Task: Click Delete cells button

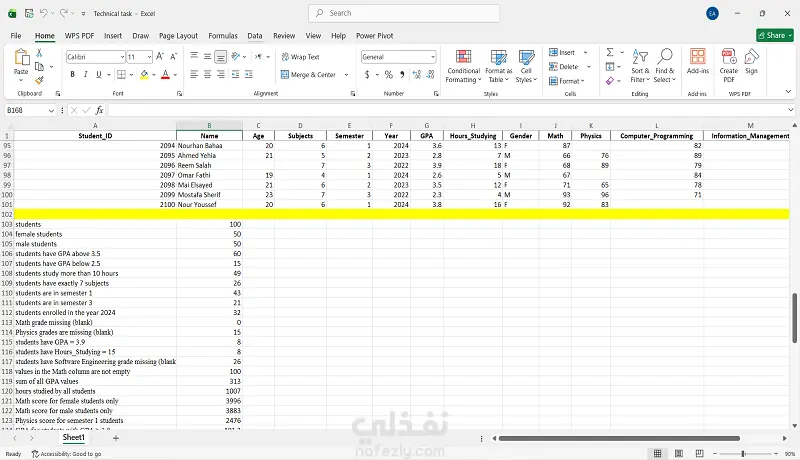Action: (x=563, y=67)
